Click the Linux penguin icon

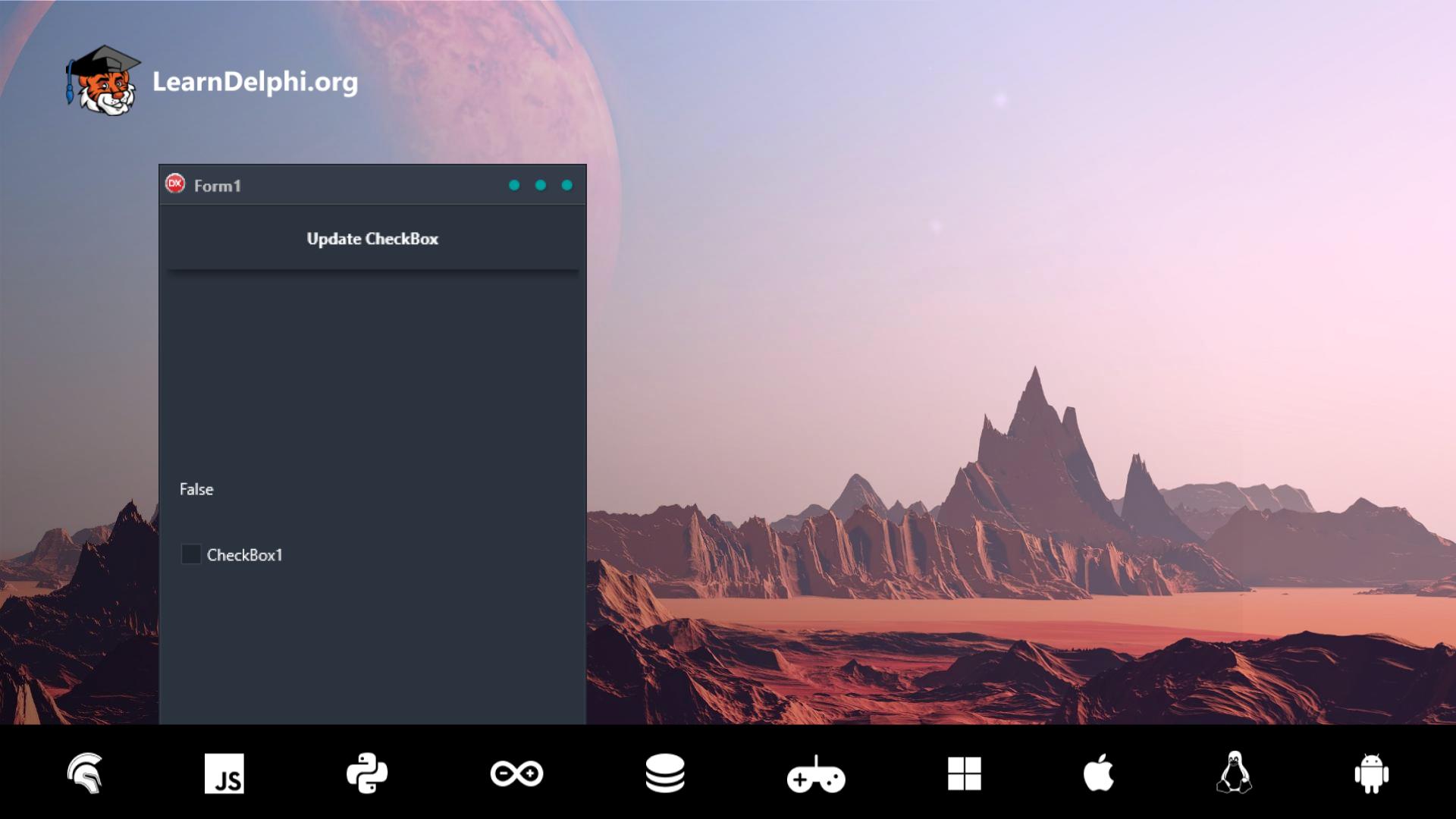click(1234, 773)
